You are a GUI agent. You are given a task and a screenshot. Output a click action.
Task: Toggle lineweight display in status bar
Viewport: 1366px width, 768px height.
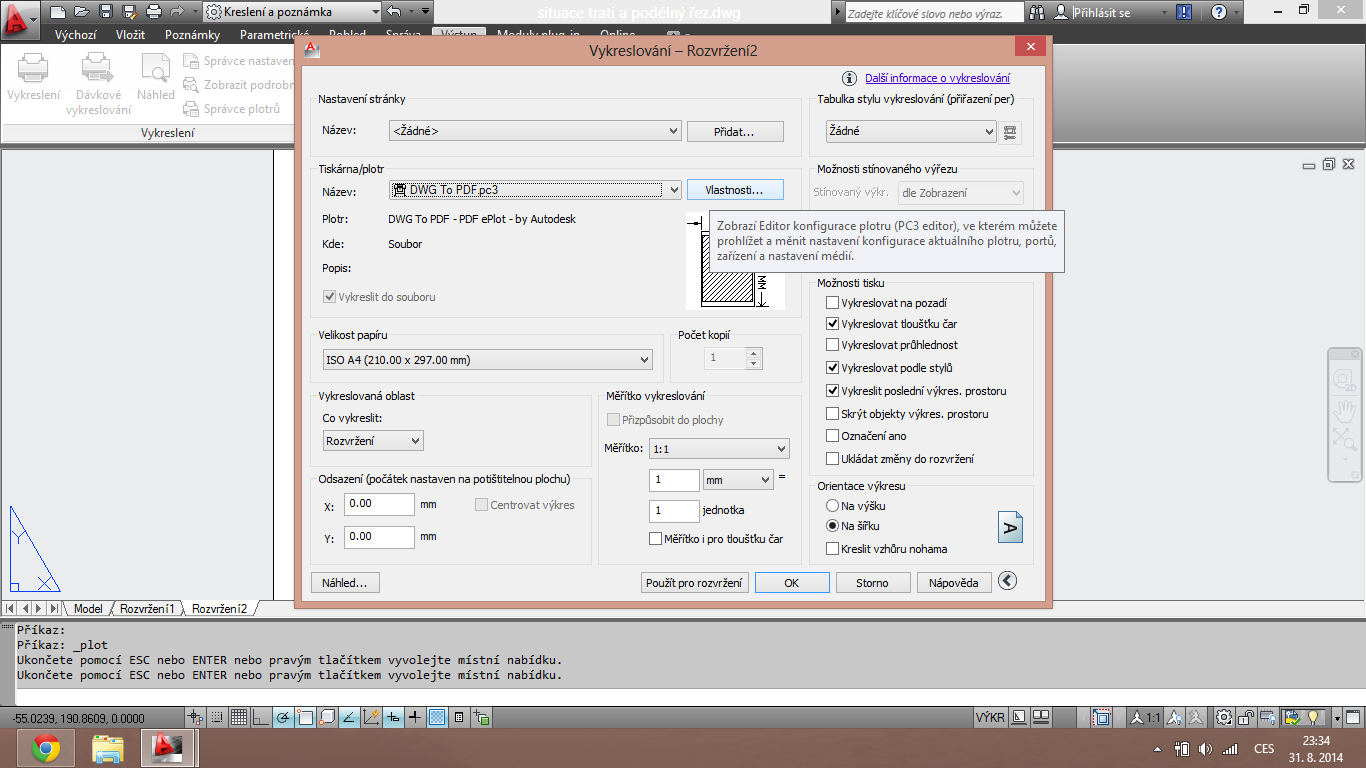415,717
